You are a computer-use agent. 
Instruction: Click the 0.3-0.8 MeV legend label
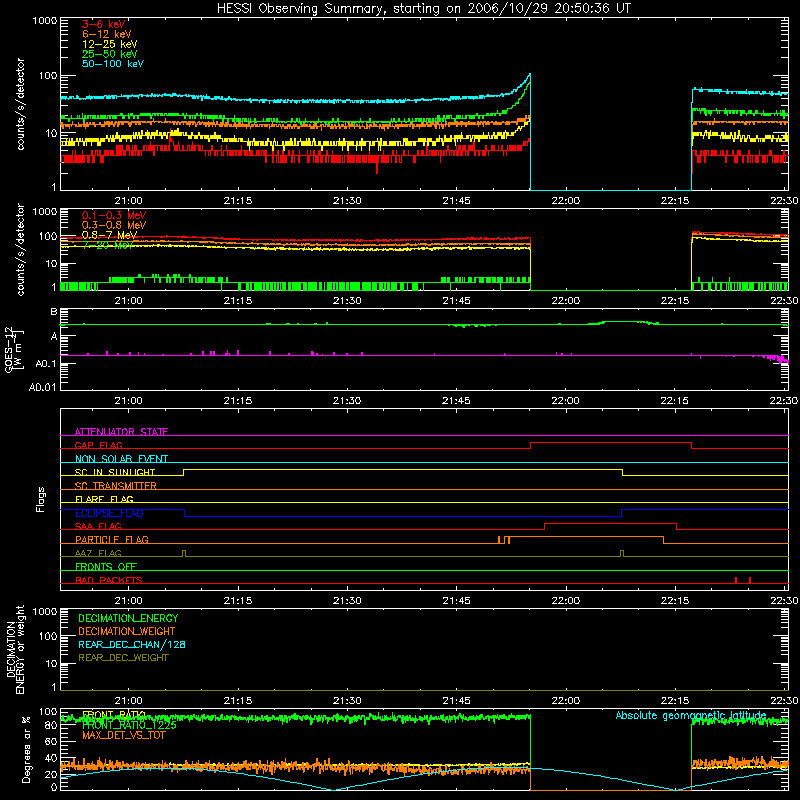click(x=114, y=225)
